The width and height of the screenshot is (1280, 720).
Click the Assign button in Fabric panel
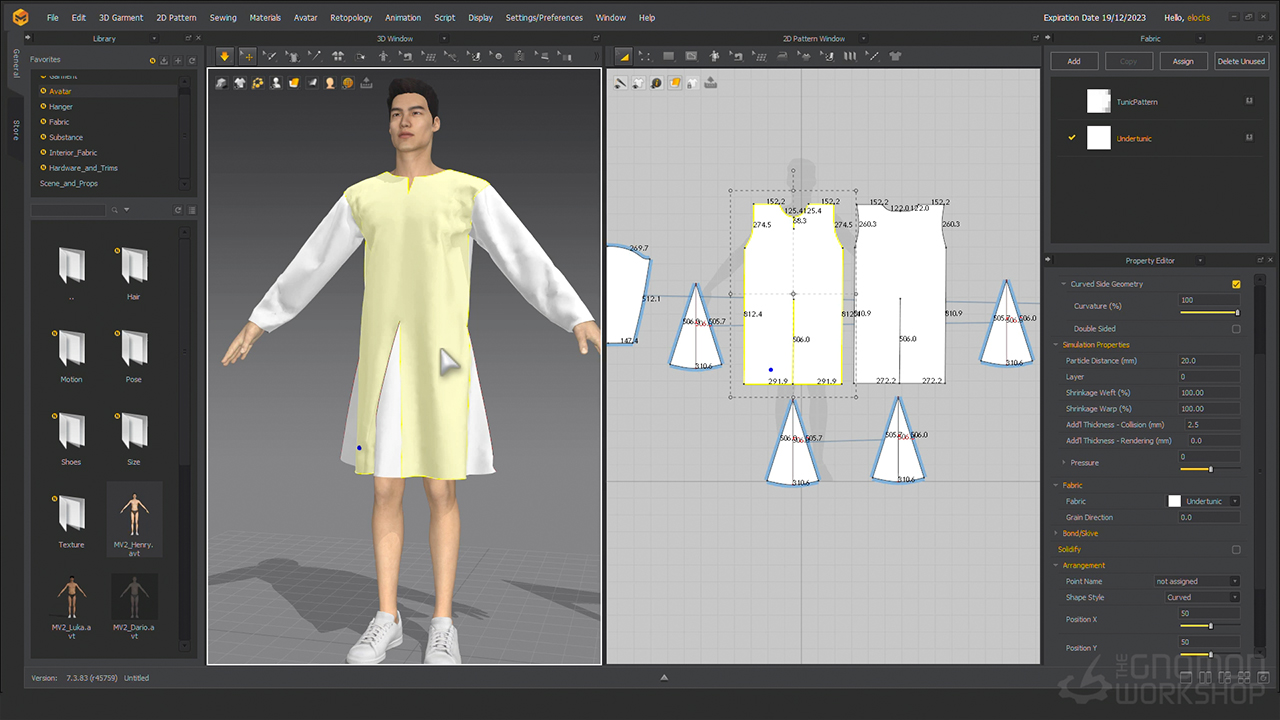pos(1183,61)
